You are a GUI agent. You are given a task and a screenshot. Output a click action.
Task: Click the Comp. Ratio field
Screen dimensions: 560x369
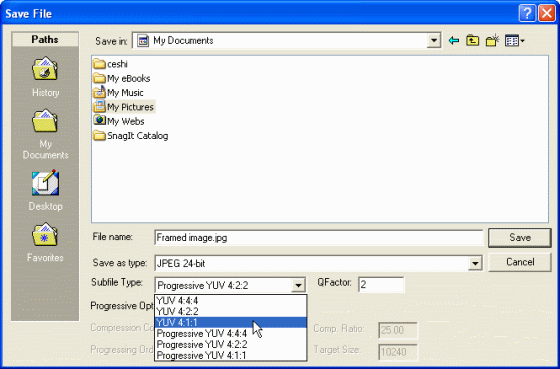coord(398,330)
